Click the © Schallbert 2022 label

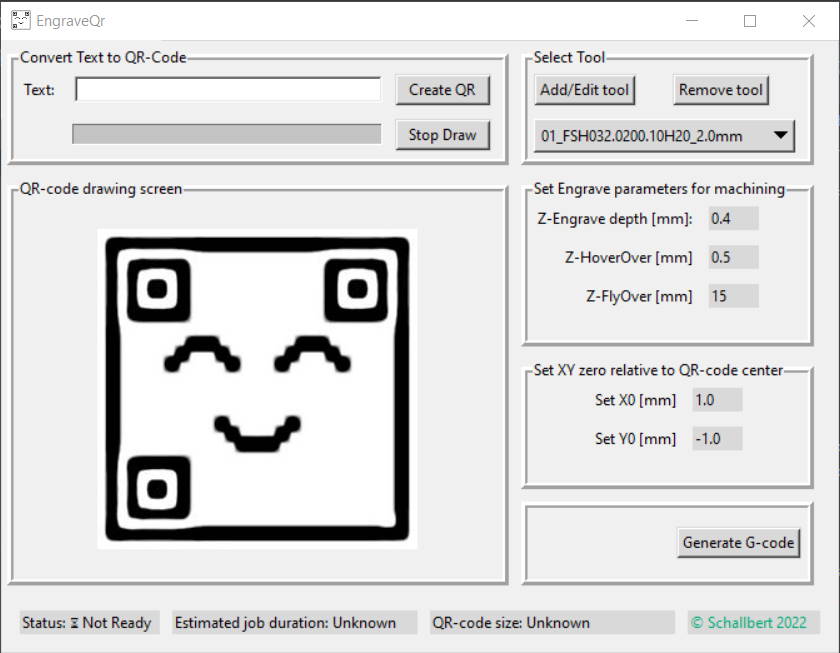753,622
